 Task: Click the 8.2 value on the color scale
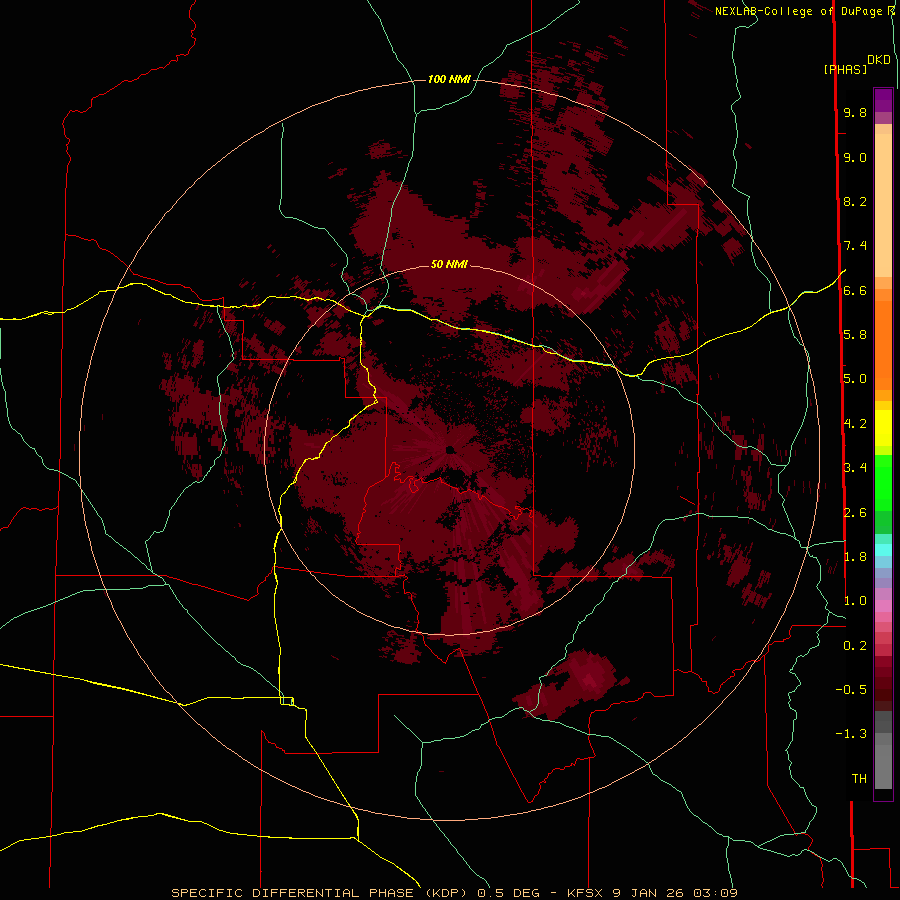[855, 201]
